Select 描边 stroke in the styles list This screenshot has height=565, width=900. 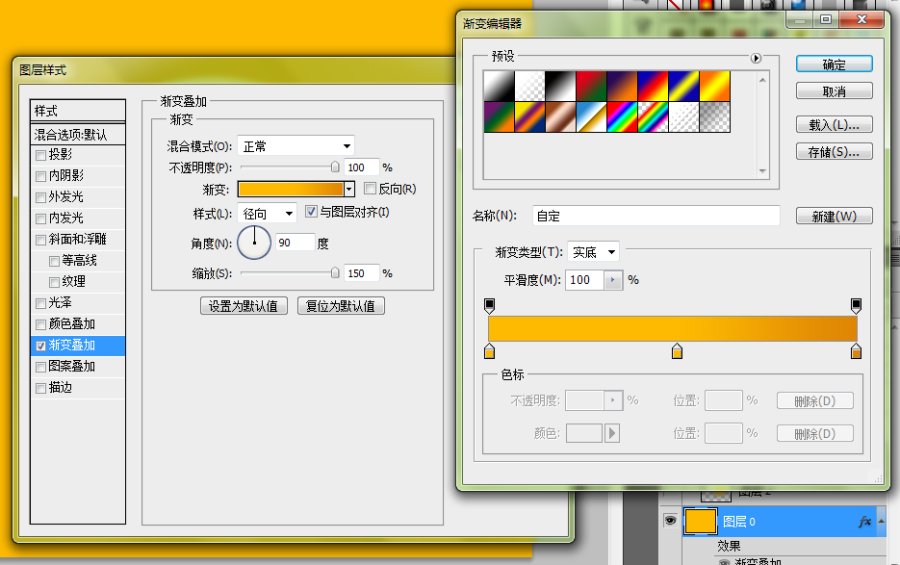60,387
